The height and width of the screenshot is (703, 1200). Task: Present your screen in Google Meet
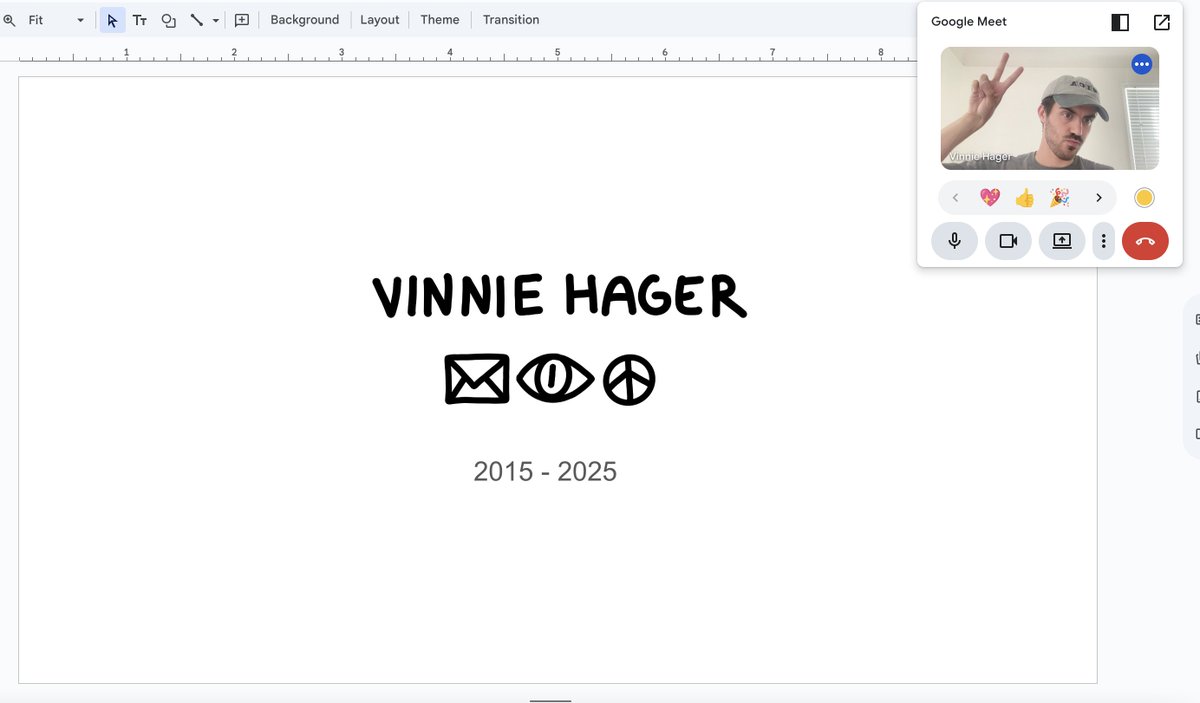pos(1061,241)
